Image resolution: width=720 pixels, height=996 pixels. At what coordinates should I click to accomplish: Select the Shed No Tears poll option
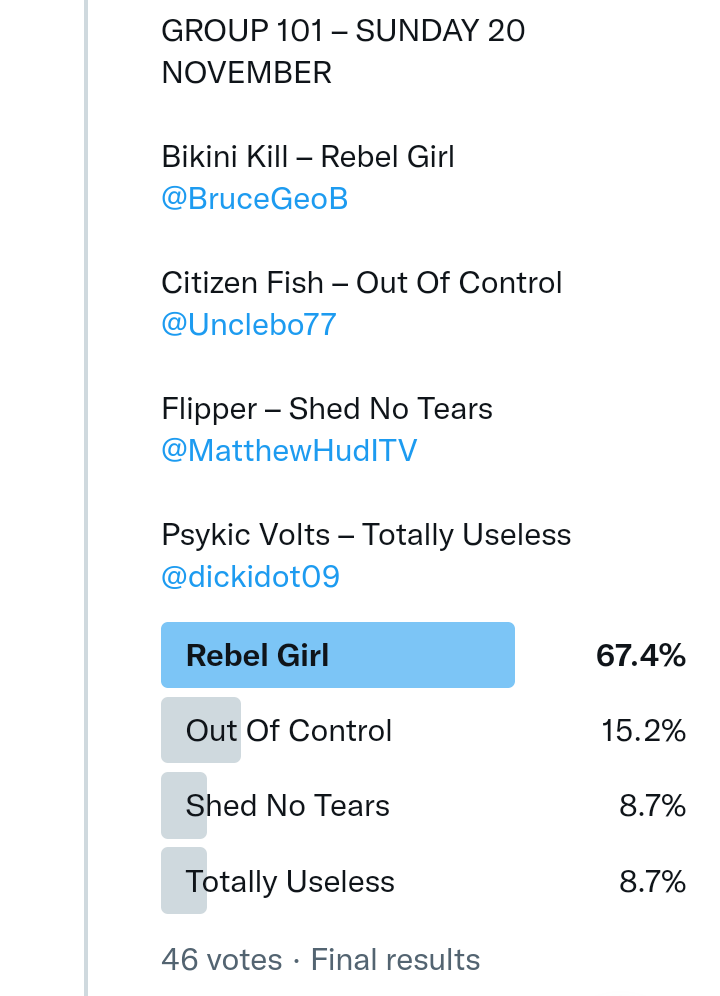click(287, 806)
